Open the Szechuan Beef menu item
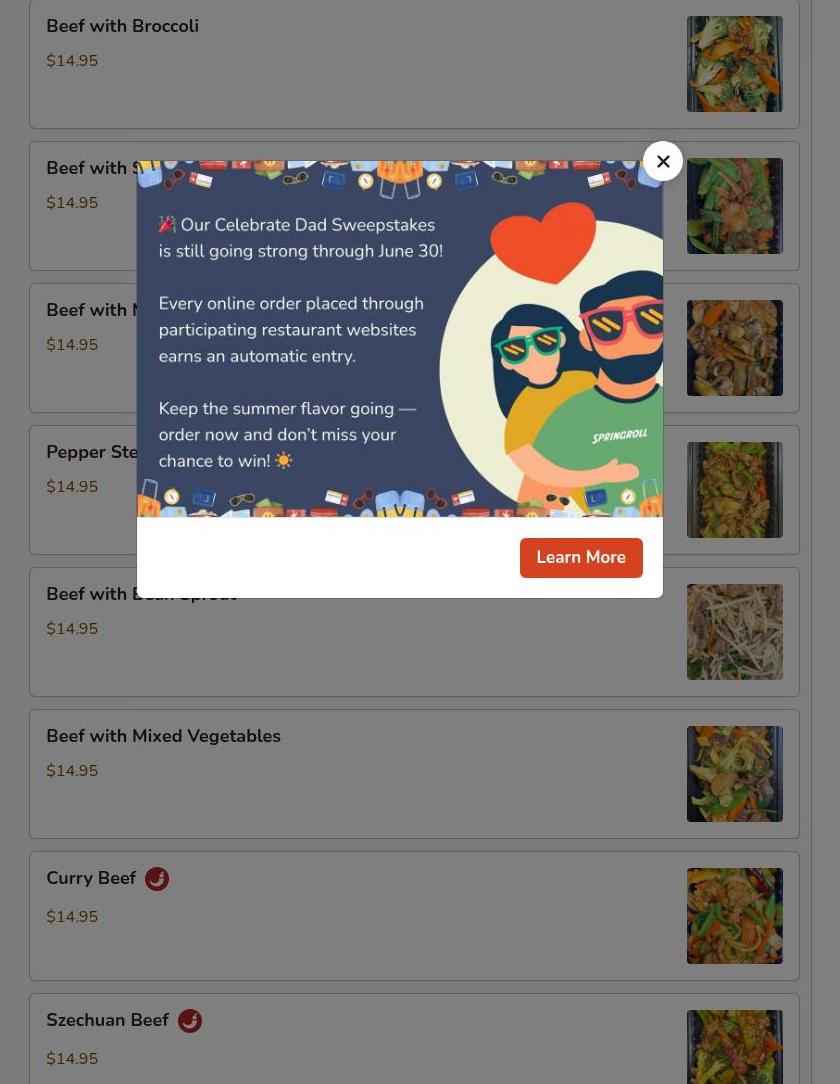 click(x=414, y=1039)
